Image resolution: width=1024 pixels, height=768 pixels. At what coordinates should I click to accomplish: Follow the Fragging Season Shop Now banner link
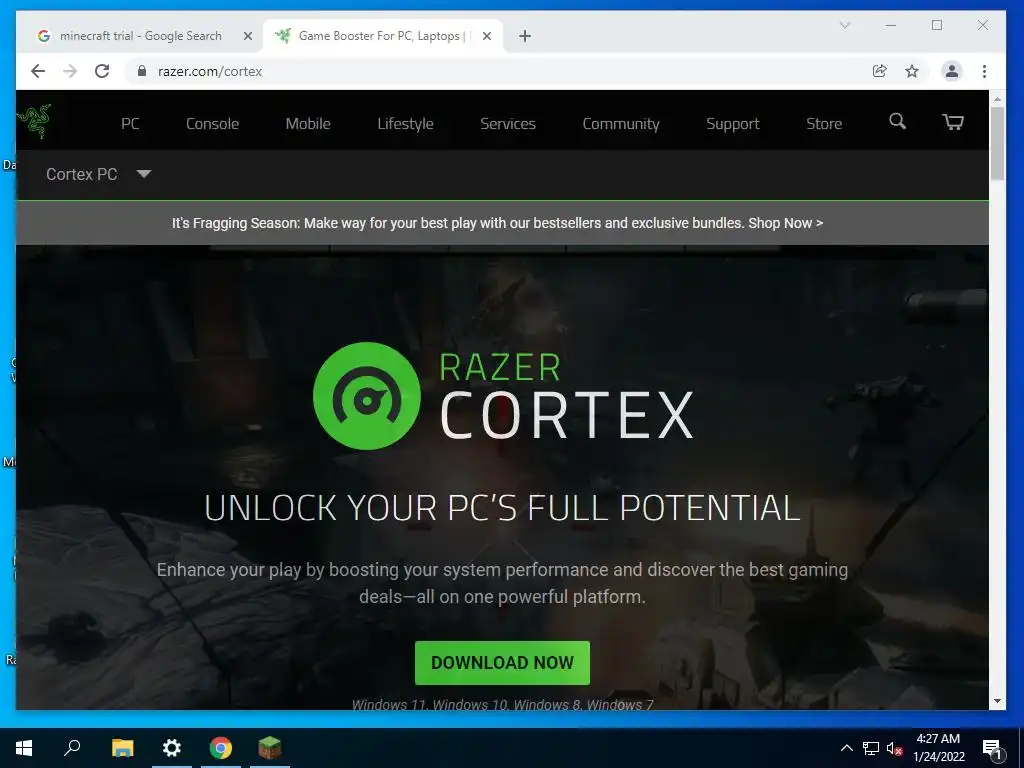[786, 223]
